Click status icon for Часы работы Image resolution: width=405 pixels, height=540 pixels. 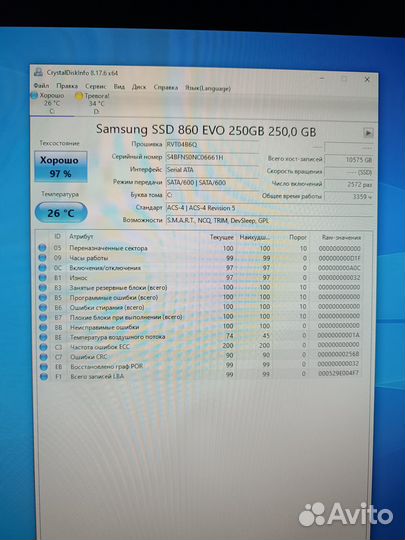click(42, 258)
